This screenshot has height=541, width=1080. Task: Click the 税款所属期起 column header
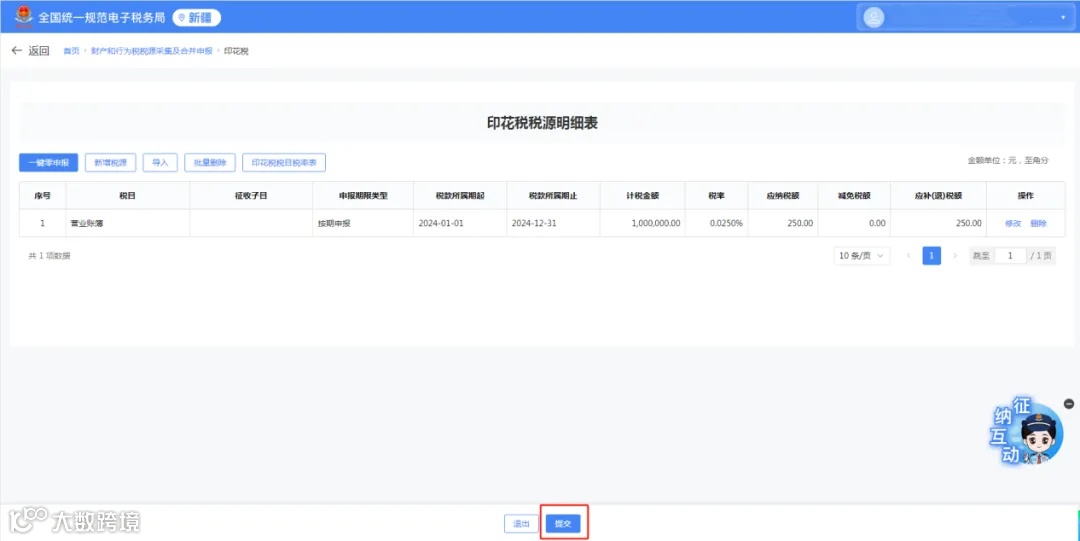tap(460, 196)
